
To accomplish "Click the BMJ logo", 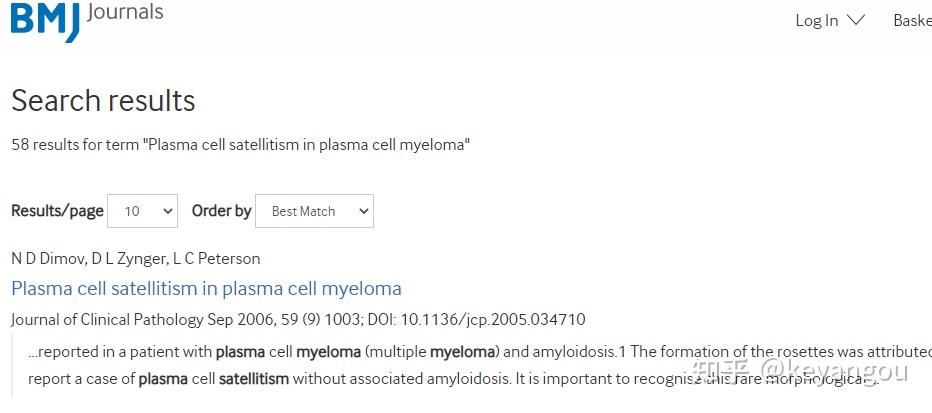I will tap(44, 21).
